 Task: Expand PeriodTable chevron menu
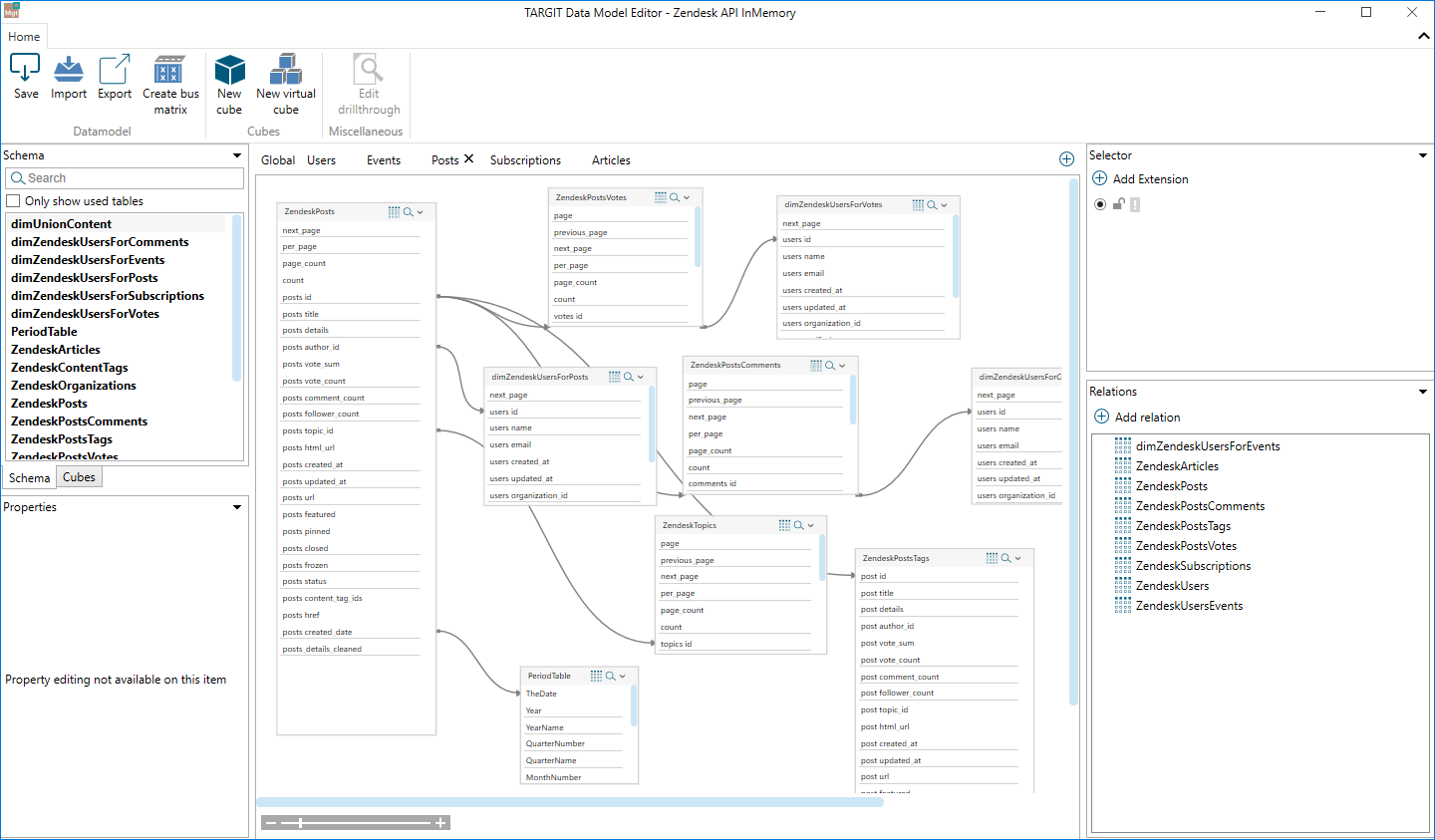tap(623, 677)
